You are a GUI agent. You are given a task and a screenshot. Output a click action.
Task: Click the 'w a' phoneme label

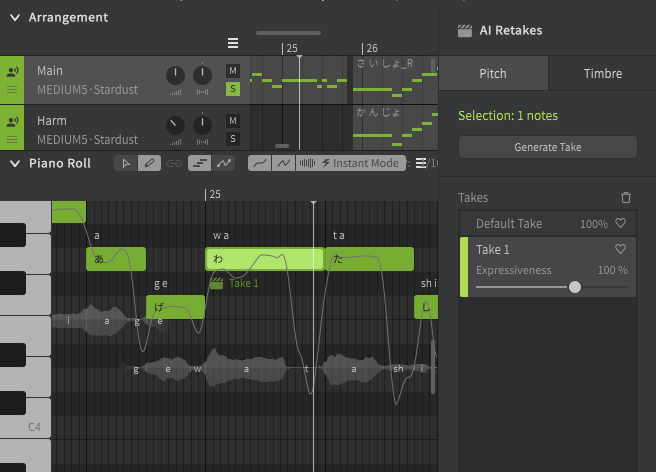pos(221,236)
